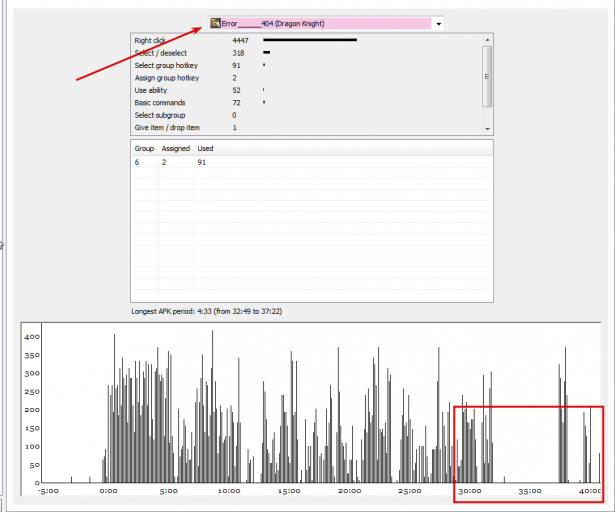The height and width of the screenshot is (512, 615).
Task: Click the 0:00 label on chart time axis
Action: coord(108,491)
